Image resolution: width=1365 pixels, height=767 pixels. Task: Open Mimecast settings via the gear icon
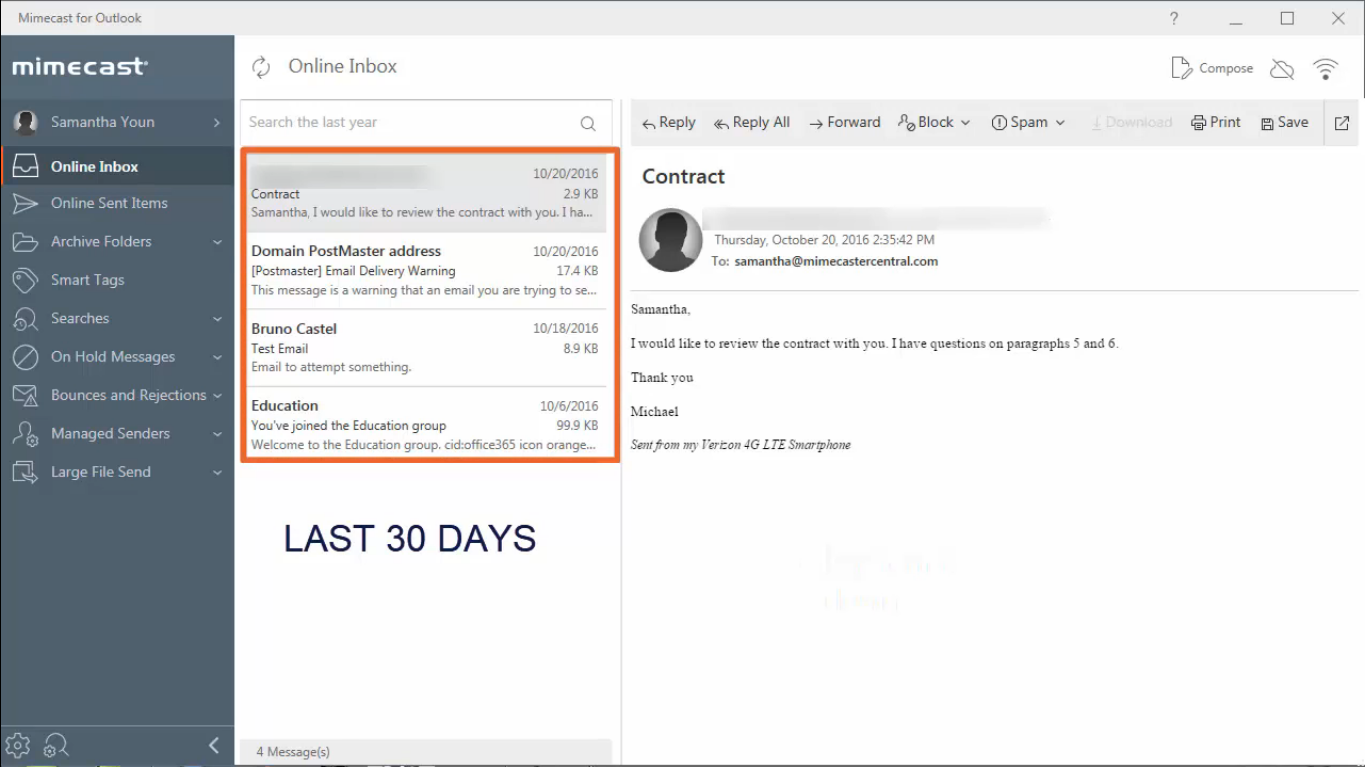(18, 744)
